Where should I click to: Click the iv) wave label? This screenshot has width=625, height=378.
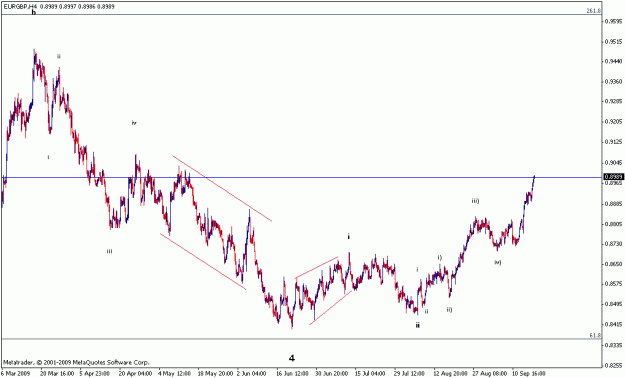pyautogui.click(x=497, y=262)
